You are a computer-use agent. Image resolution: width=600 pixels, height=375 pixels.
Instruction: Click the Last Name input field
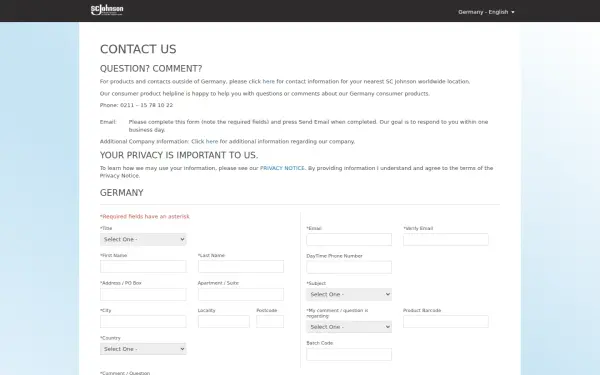tap(241, 266)
